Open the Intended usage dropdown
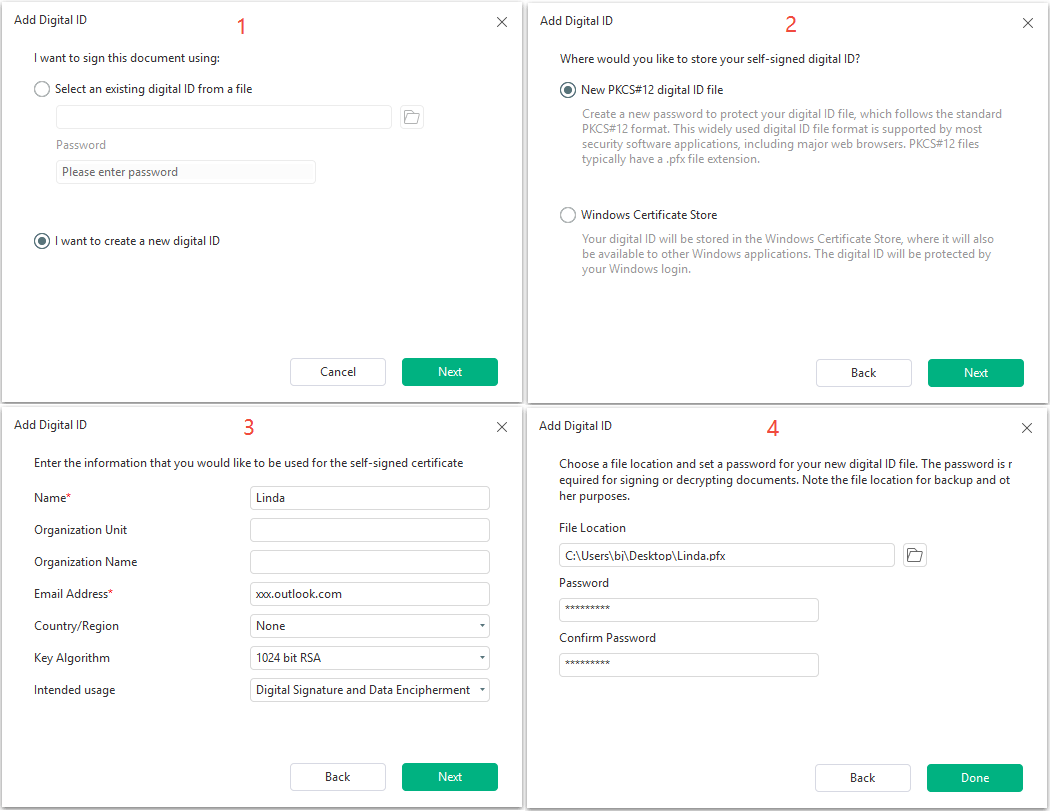This screenshot has width=1052, height=811. [369, 690]
